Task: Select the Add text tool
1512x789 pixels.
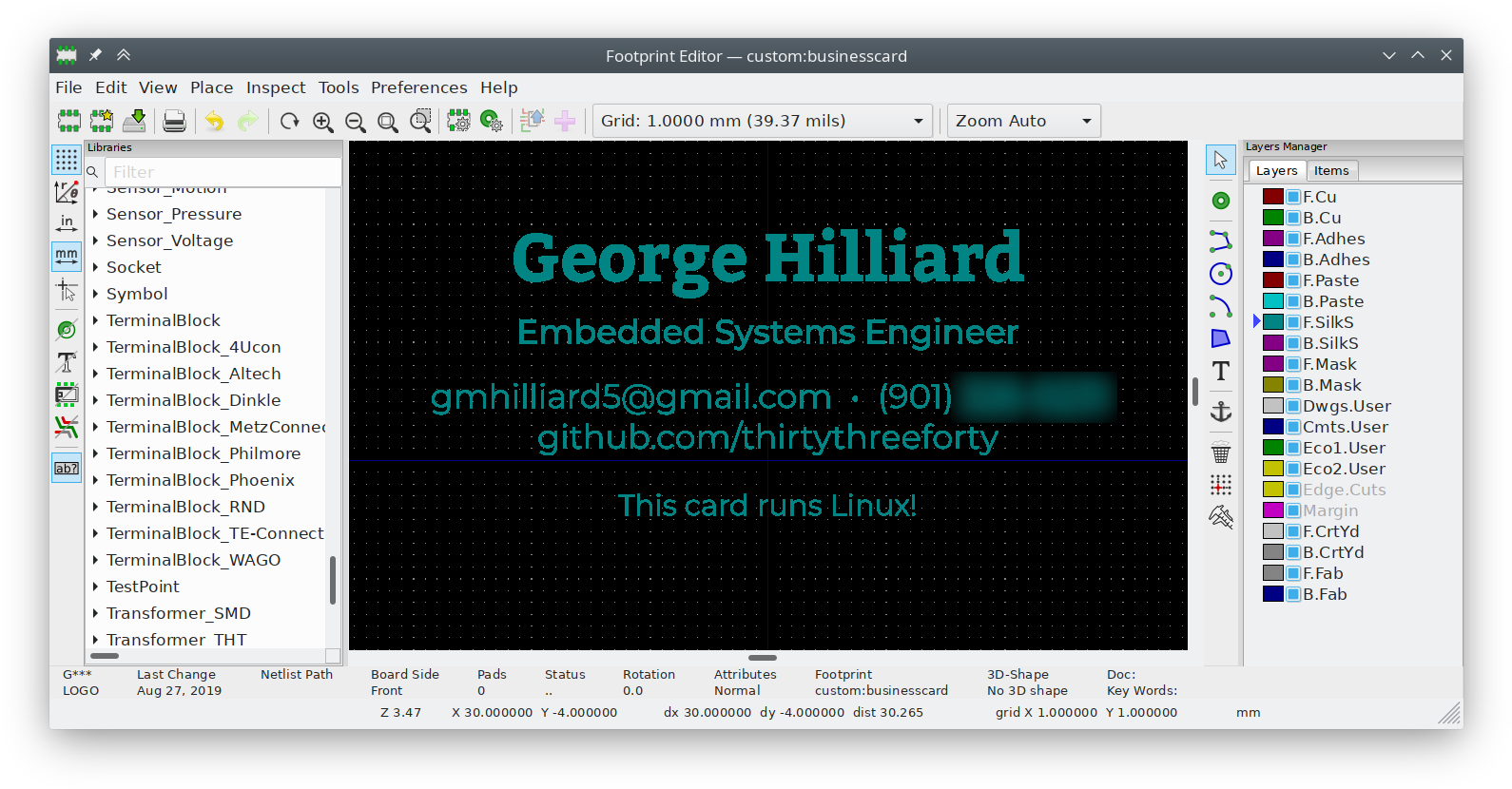Action: (x=1221, y=371)
